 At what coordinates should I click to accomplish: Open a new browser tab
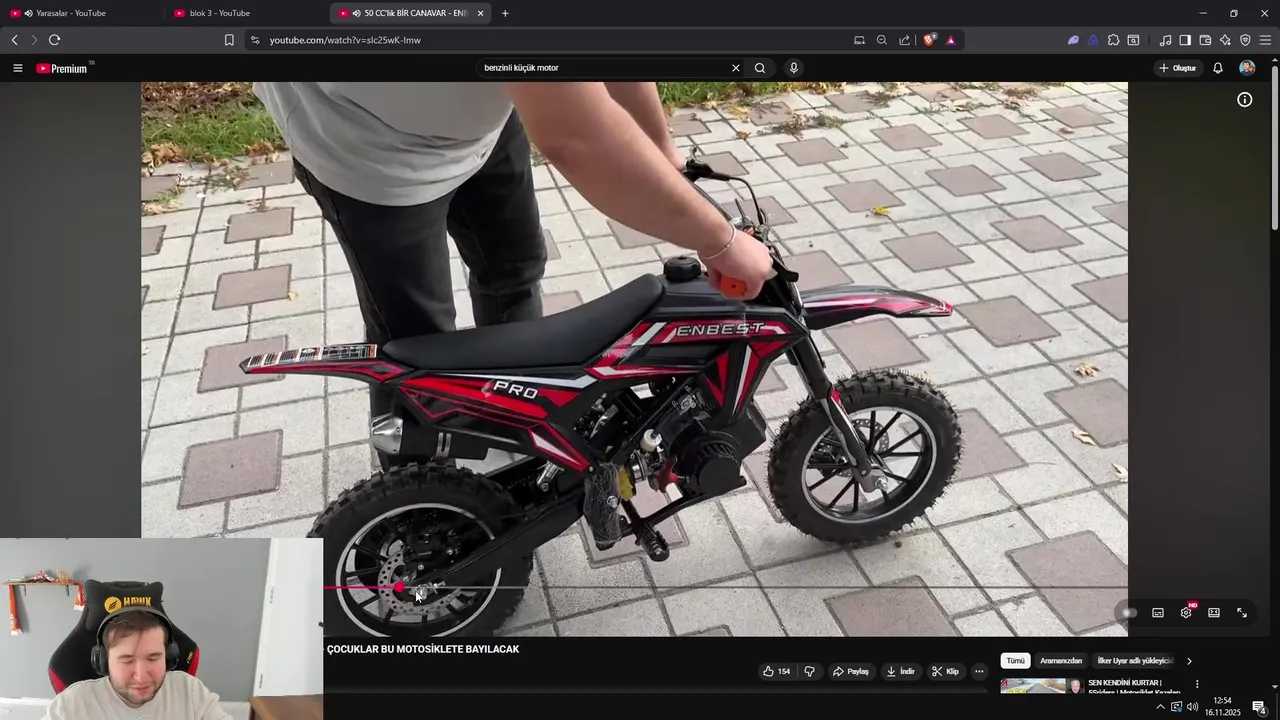[505, 13]
